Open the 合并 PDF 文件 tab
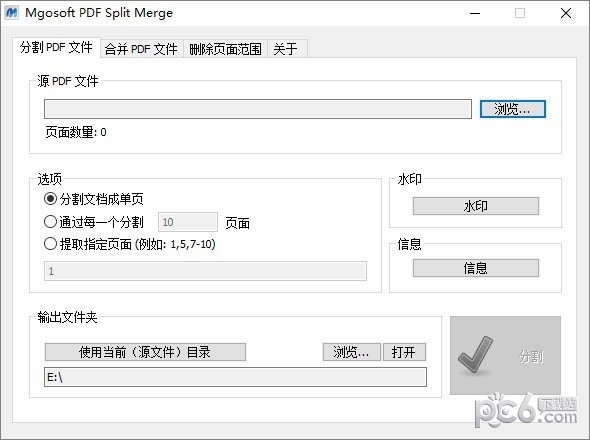This screenshot has height=440, width=590. tap(141, 49)
